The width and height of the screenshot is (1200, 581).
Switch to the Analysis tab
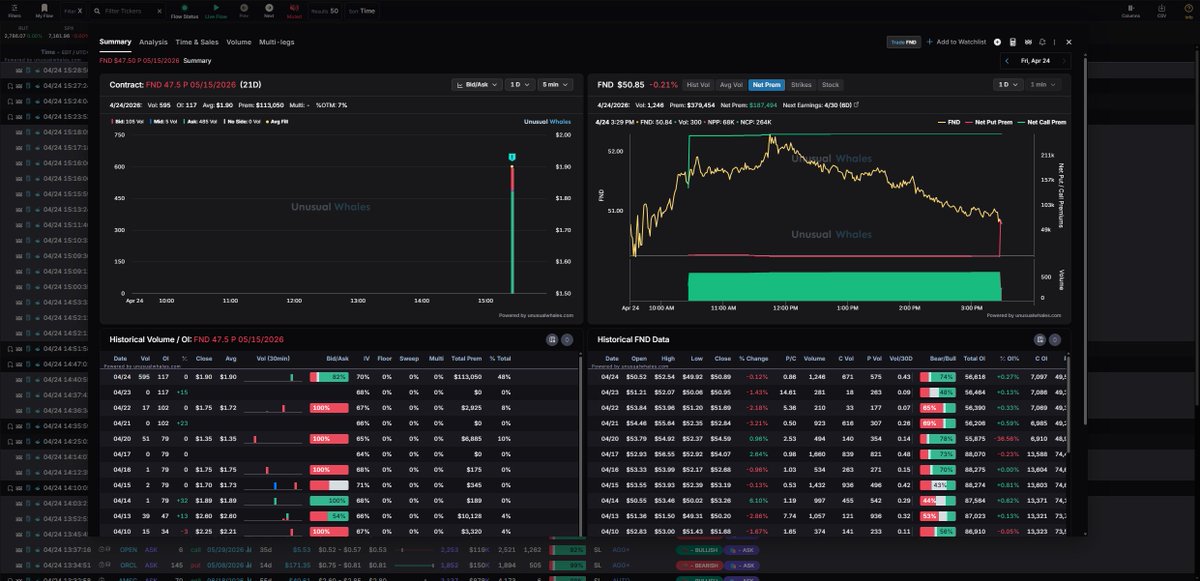tap(153, 42)
